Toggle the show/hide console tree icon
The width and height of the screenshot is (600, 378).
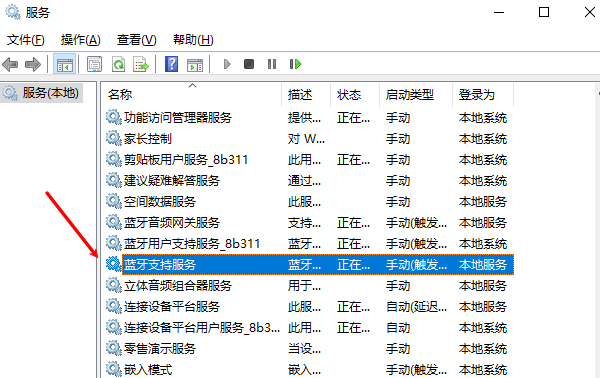click(x=64, y=64)
